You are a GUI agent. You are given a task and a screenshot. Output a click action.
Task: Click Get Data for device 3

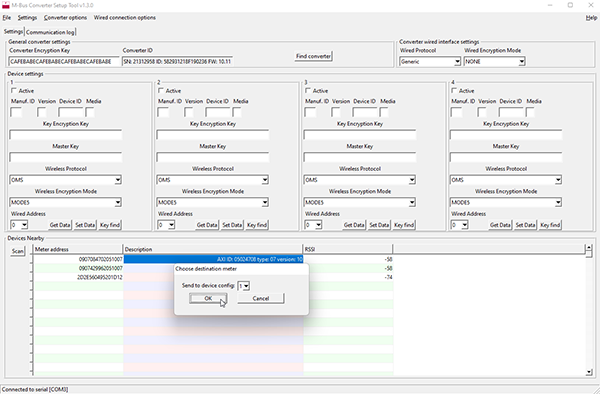coord(354,225)
